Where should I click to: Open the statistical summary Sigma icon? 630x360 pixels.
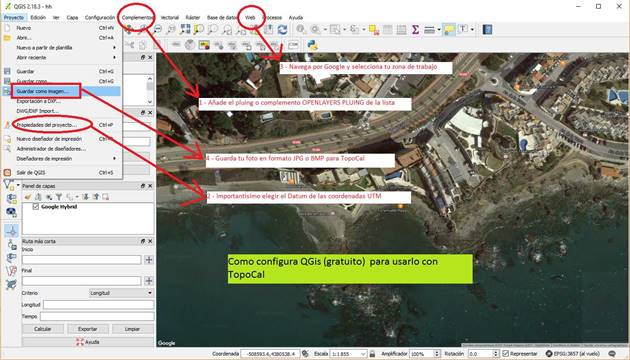coord(415,29)
